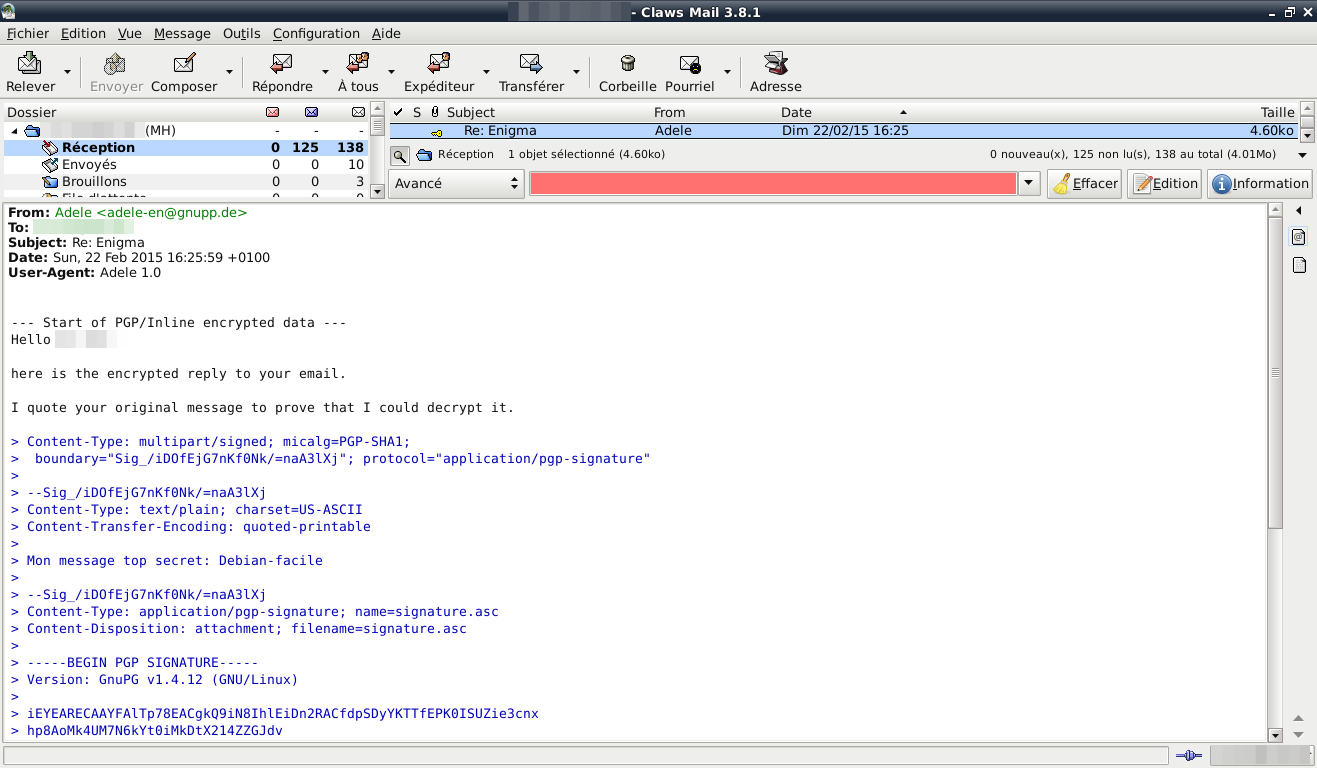Toggle sort by the checkmark column header
This screenshot has height=768, width=1317.
398,112
